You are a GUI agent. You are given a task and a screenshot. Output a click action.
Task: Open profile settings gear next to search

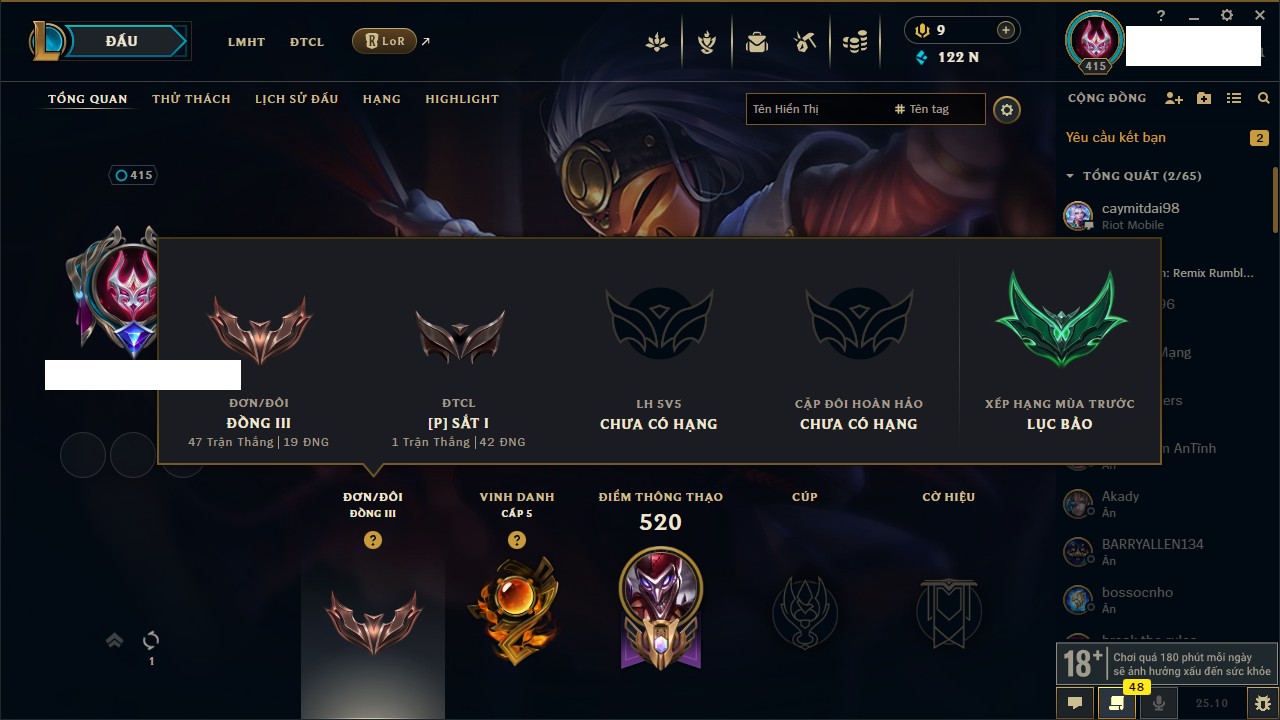pyautogui.click(x=1007, y=109)
